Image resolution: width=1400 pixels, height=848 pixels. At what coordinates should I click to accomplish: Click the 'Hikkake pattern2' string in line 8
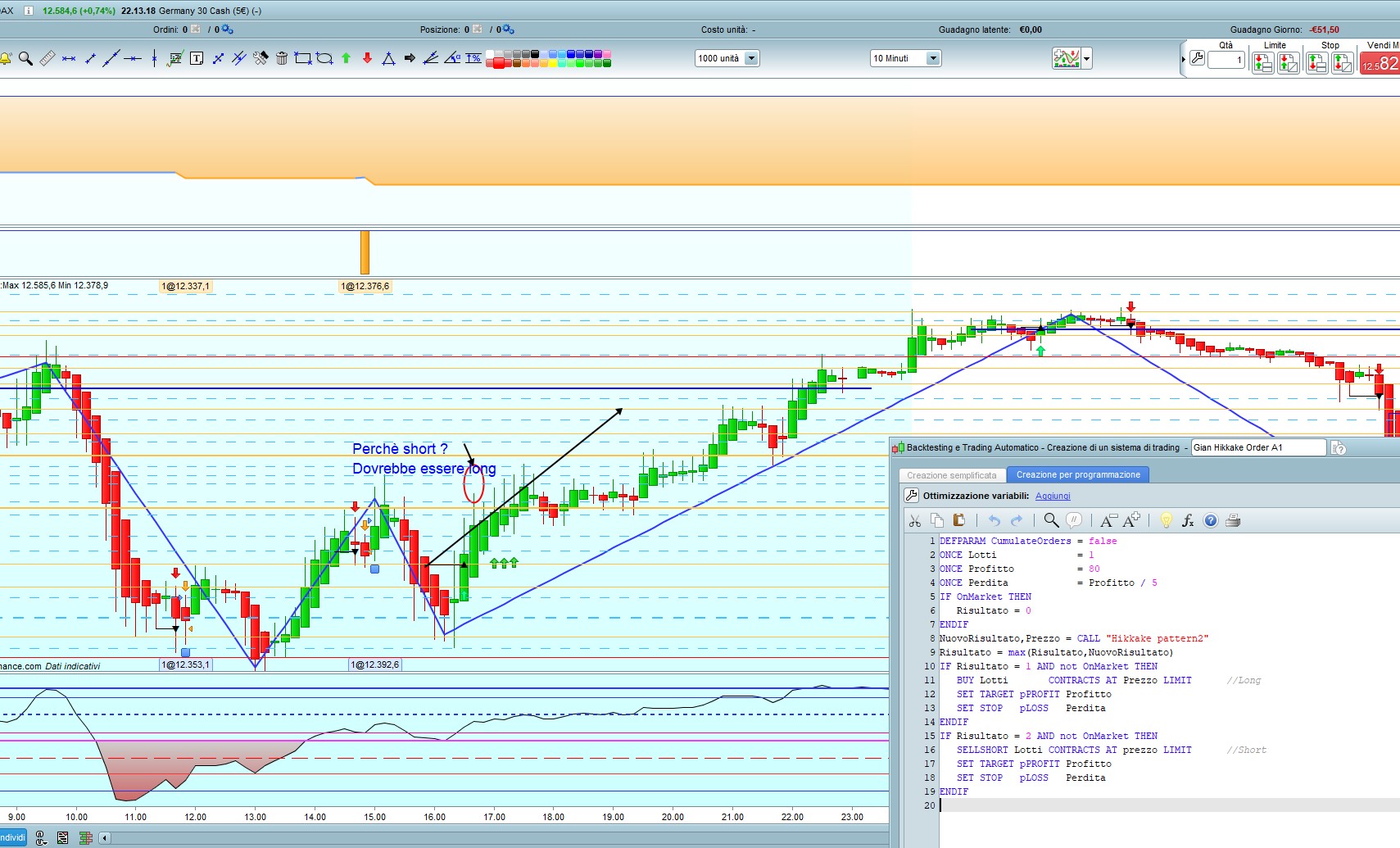(1158, 638)
